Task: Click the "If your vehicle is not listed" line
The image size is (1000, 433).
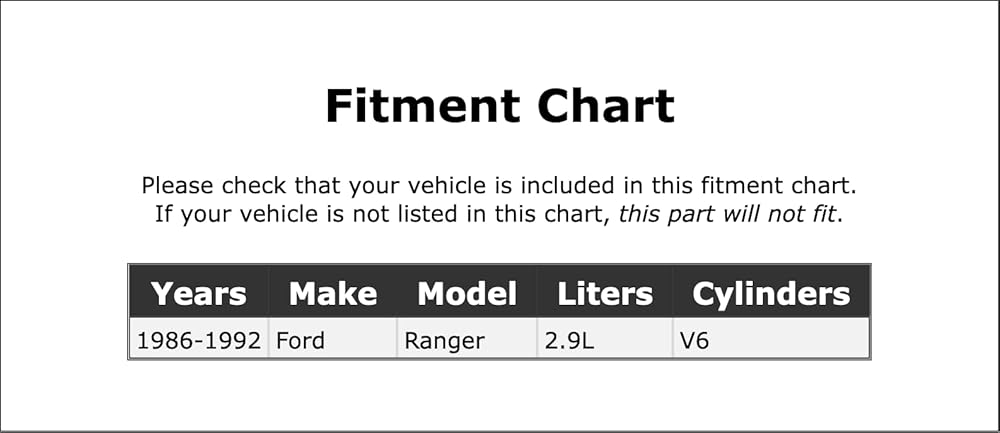Action: click(x=499, y=214)
